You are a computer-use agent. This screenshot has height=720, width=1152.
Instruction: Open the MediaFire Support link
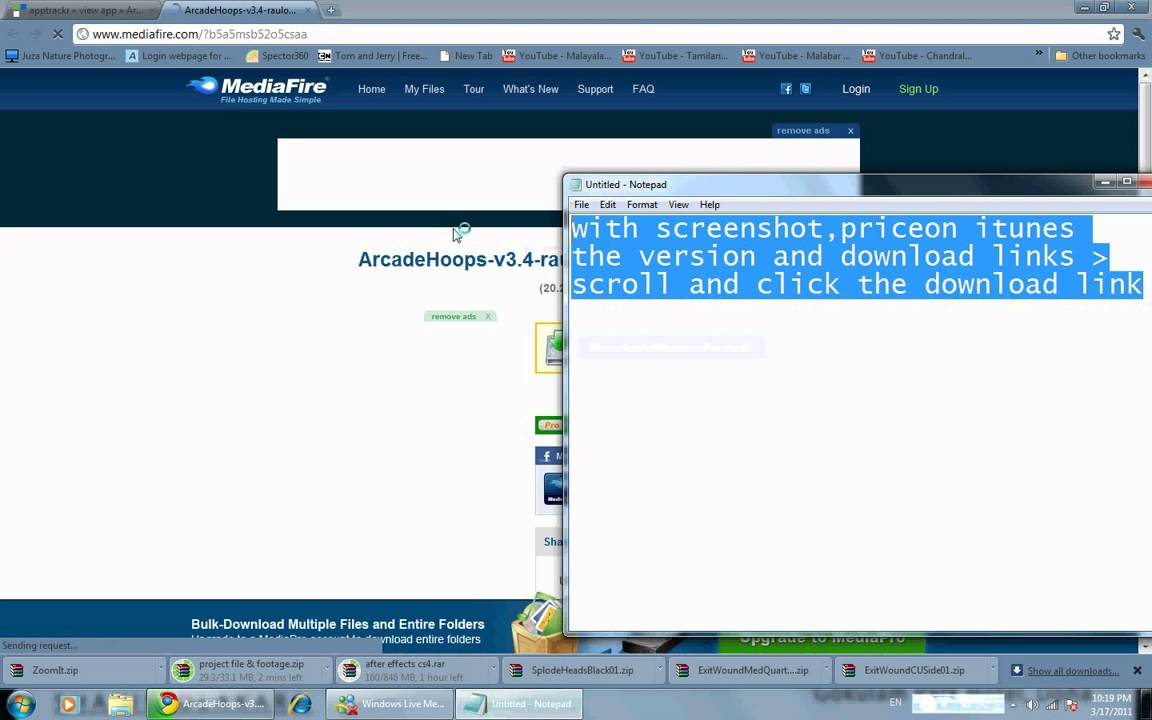(595, 89)
